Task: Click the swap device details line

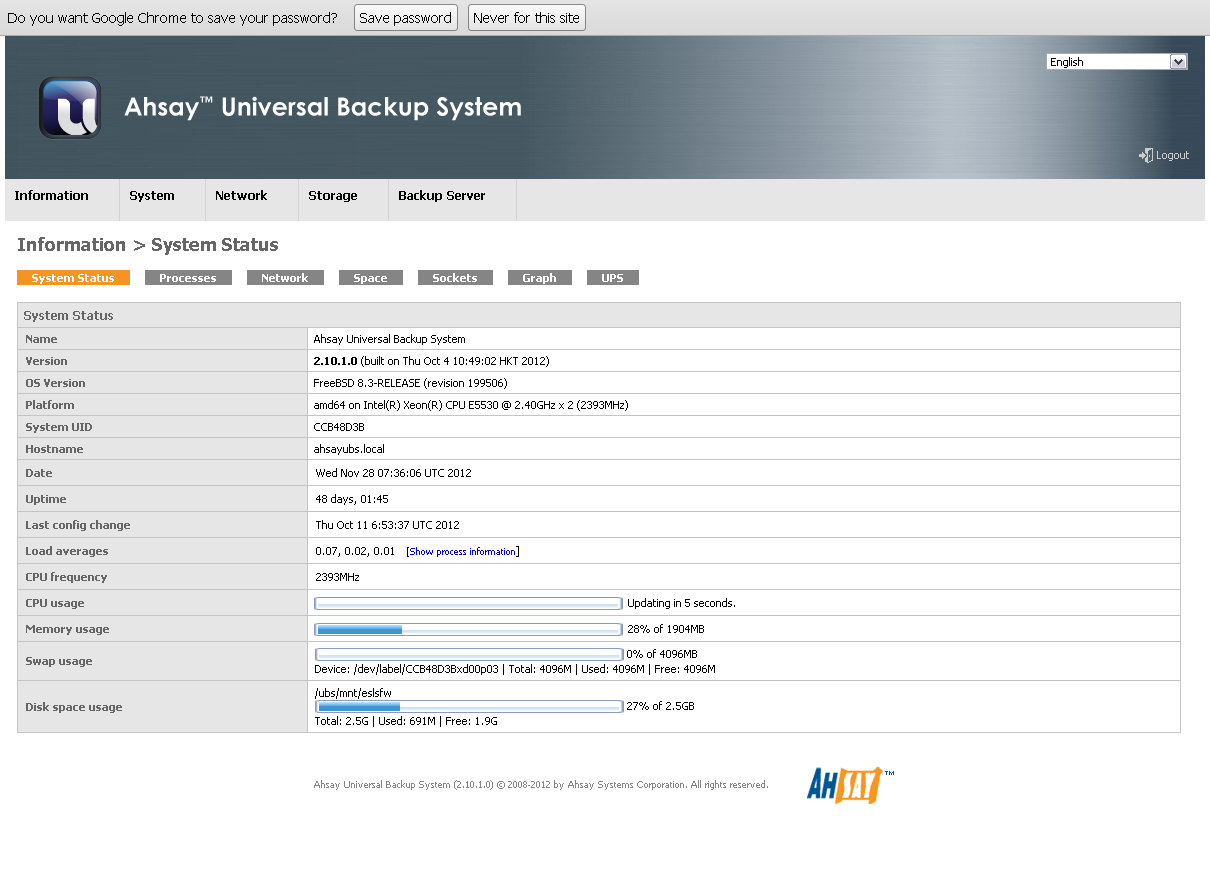Action: (515, 669)
